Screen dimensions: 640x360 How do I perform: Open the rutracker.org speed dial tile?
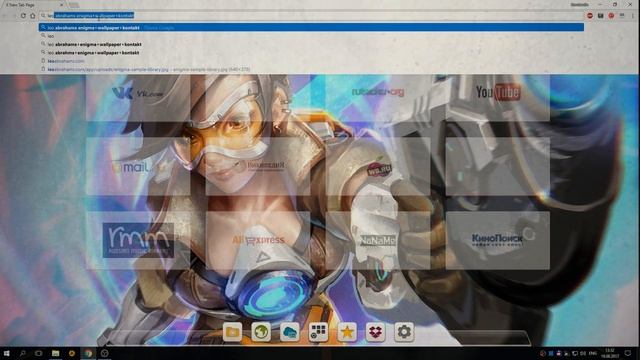[378, 98]
